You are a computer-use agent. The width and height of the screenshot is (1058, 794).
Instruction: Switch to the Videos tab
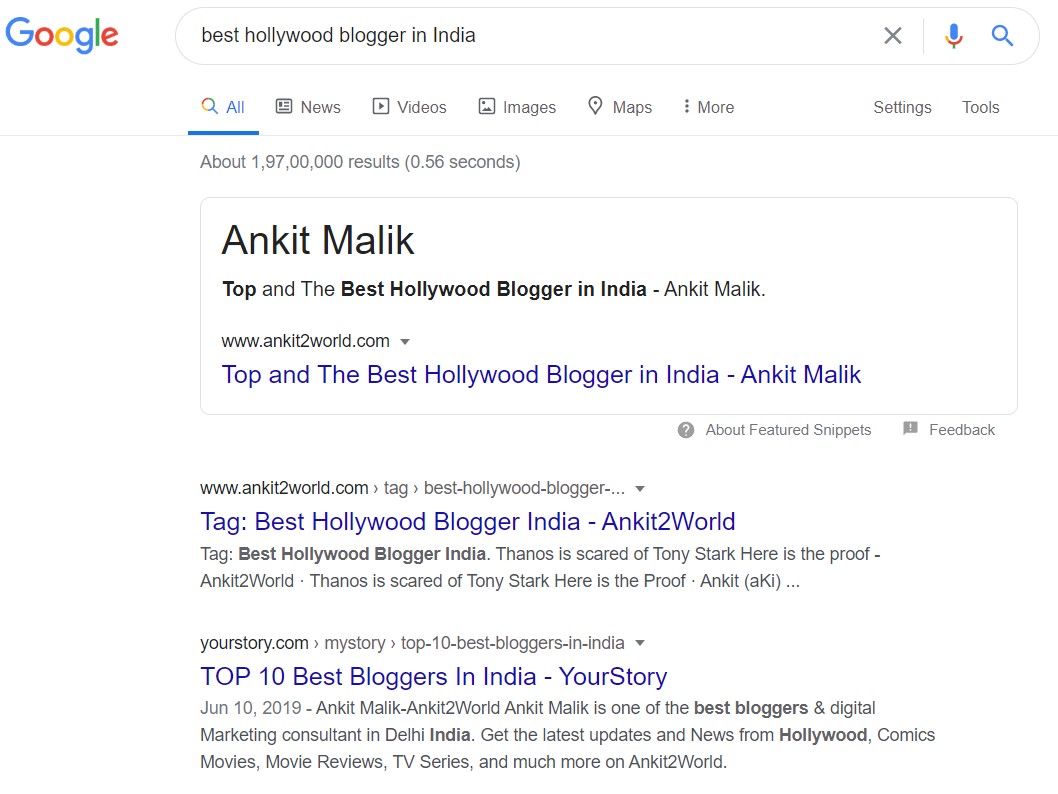point(410,107)
